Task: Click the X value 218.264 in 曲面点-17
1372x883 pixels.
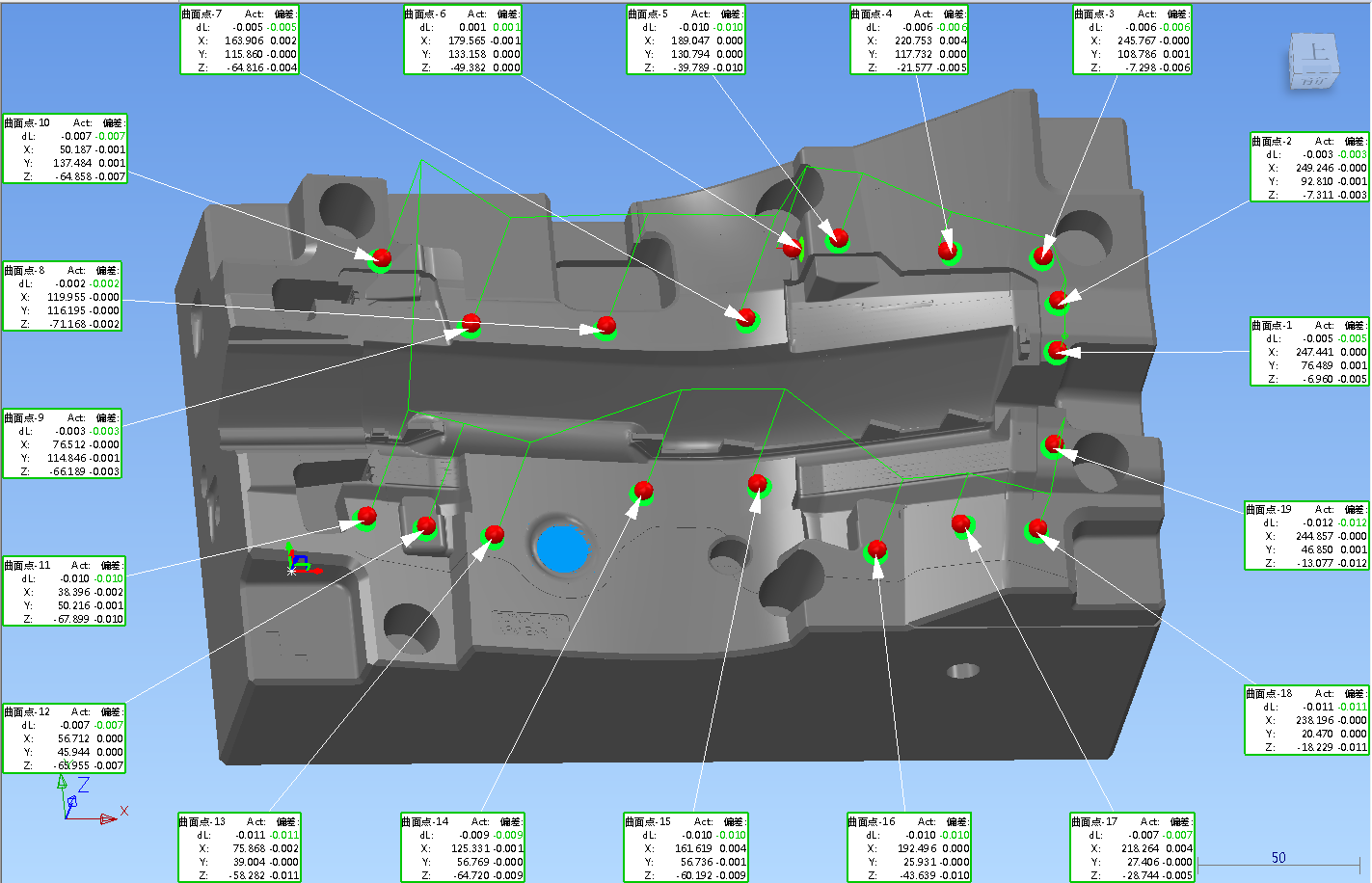Action: coord(1140,848)
